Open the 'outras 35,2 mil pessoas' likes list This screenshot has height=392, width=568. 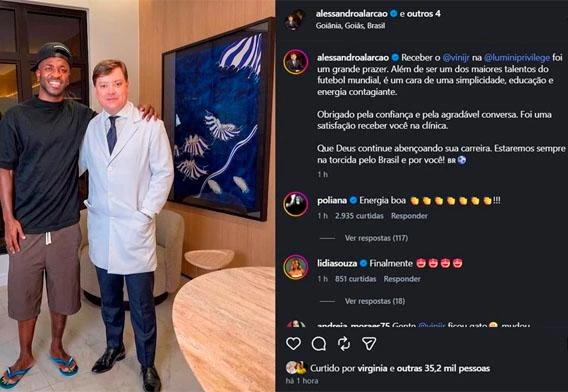[x=443, y=368]
